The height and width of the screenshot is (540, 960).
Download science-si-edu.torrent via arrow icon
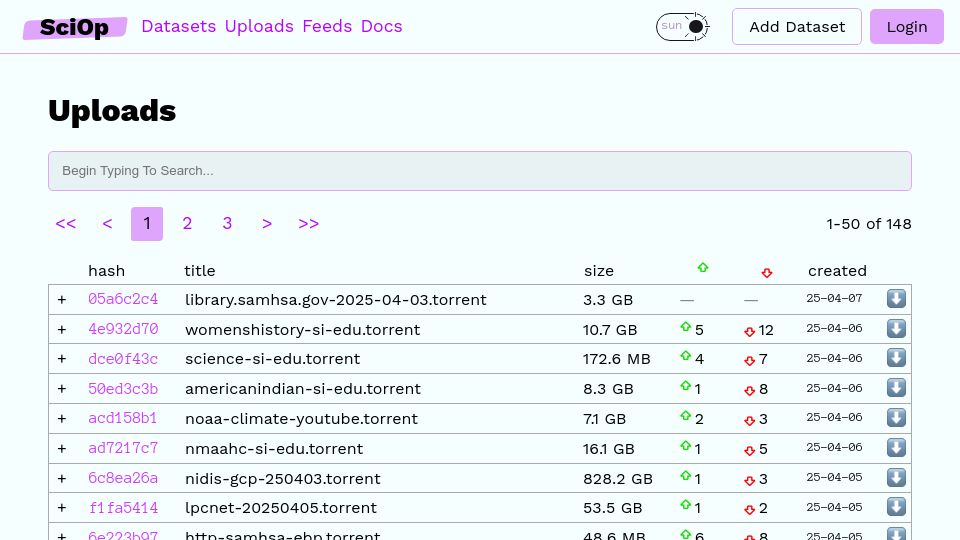tap(896, 358)
